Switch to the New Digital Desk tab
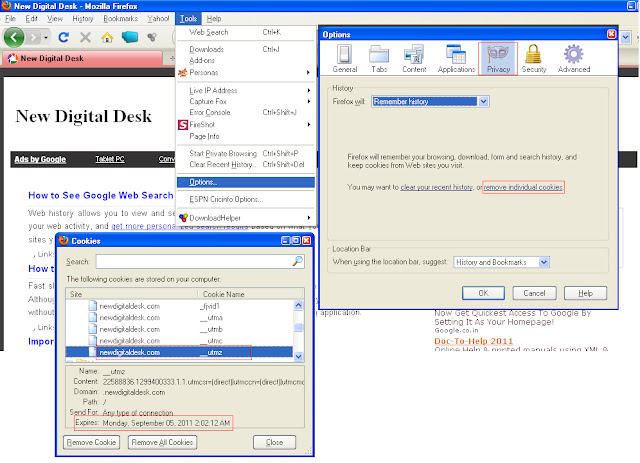This screenshot has width=640, height=463. [x=82, y=58]
